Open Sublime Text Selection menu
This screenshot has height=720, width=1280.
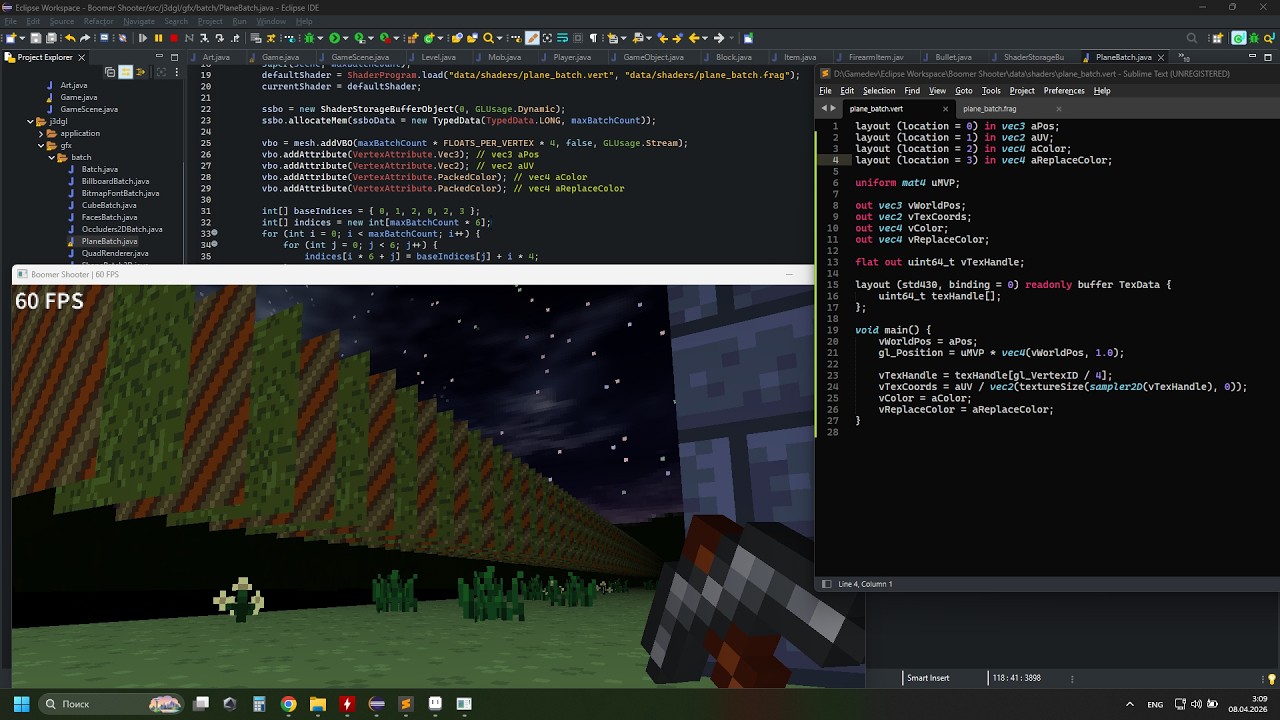click(x=879, y=91)
